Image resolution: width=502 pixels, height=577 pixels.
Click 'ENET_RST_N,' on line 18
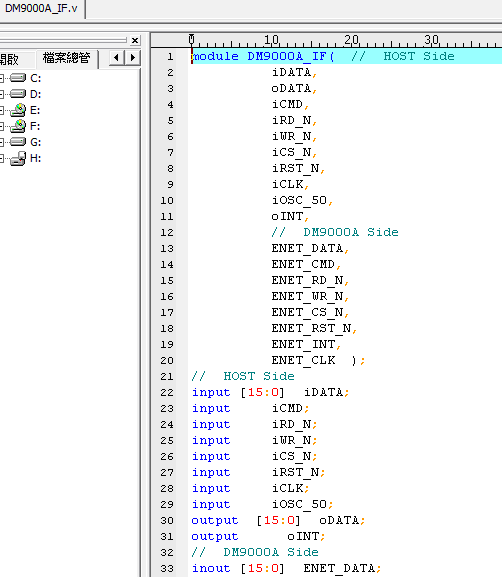[x=314, y=329]
